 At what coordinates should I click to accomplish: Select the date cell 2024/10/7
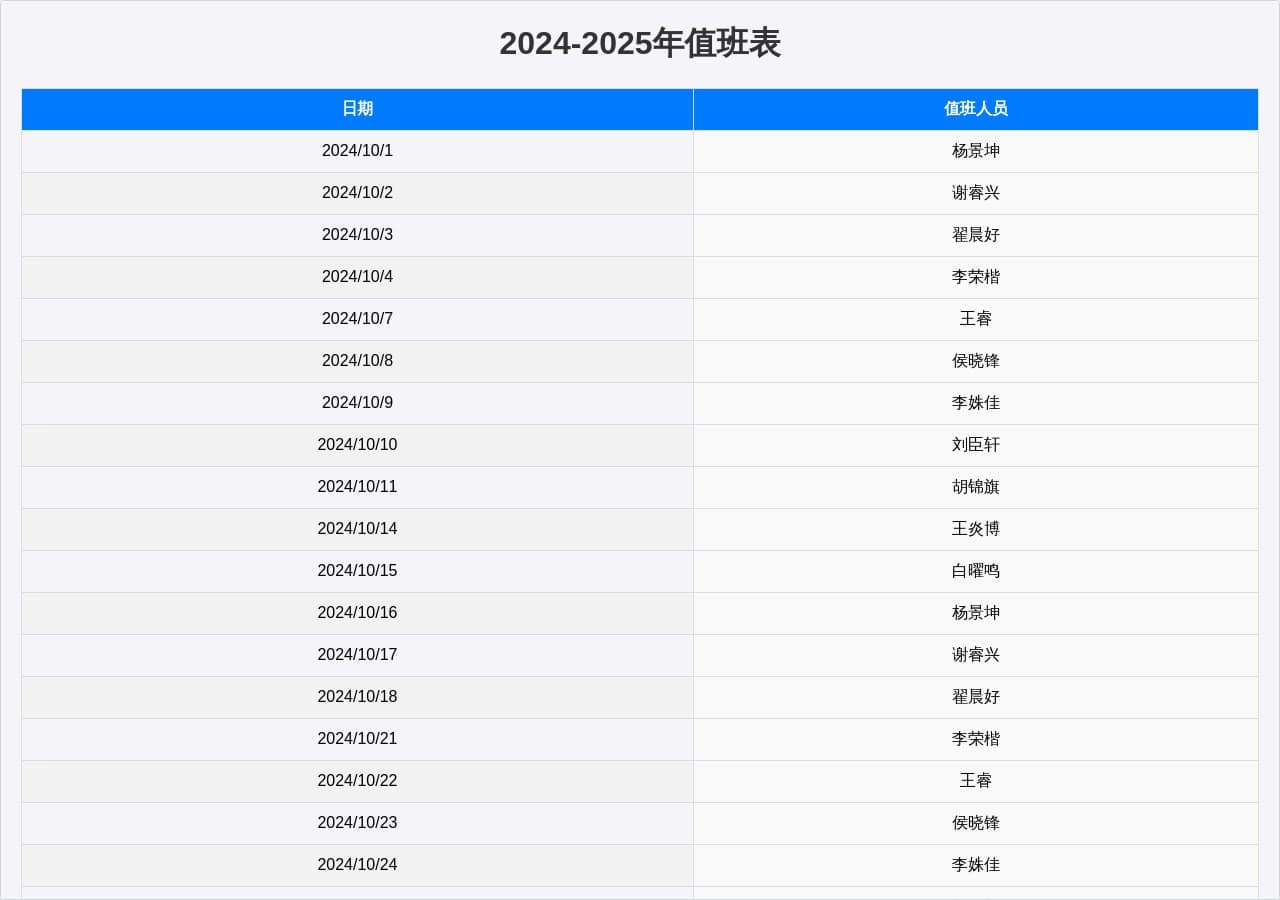357,319
